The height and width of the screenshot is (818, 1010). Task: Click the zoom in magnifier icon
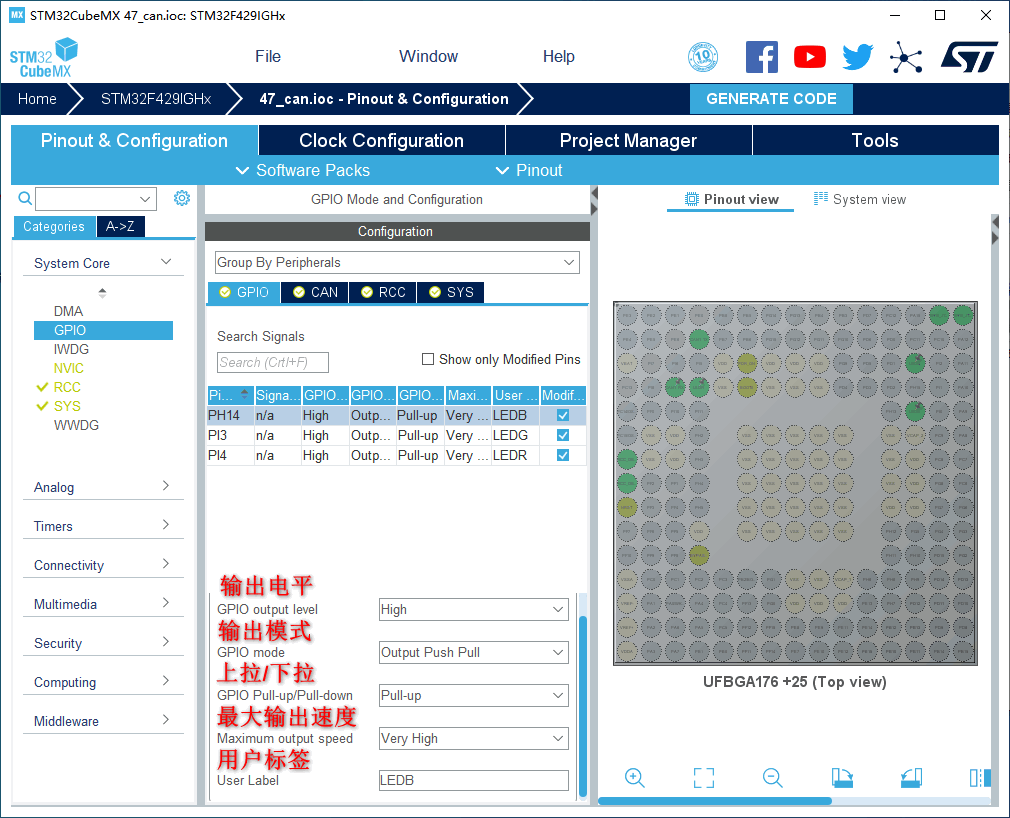point(634,778)
